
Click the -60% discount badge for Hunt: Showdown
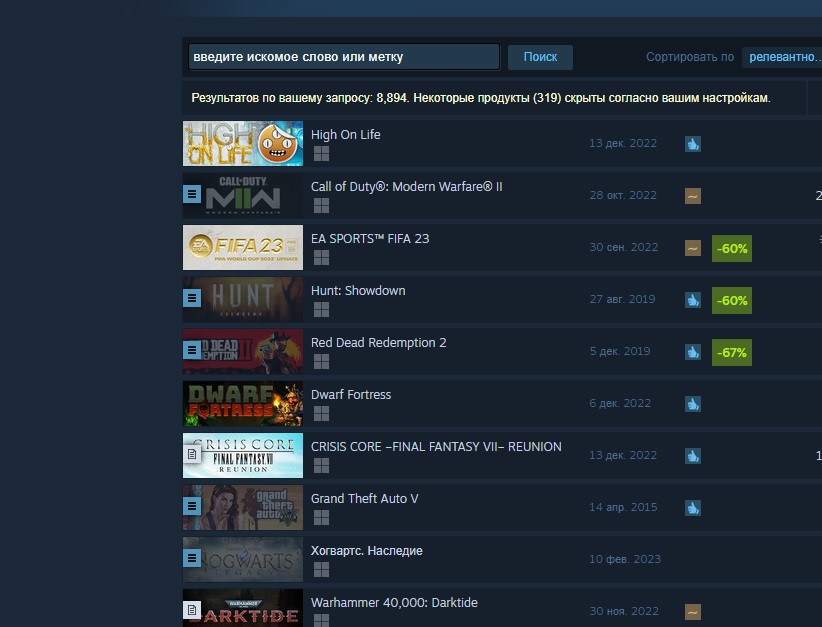[732, 300]
